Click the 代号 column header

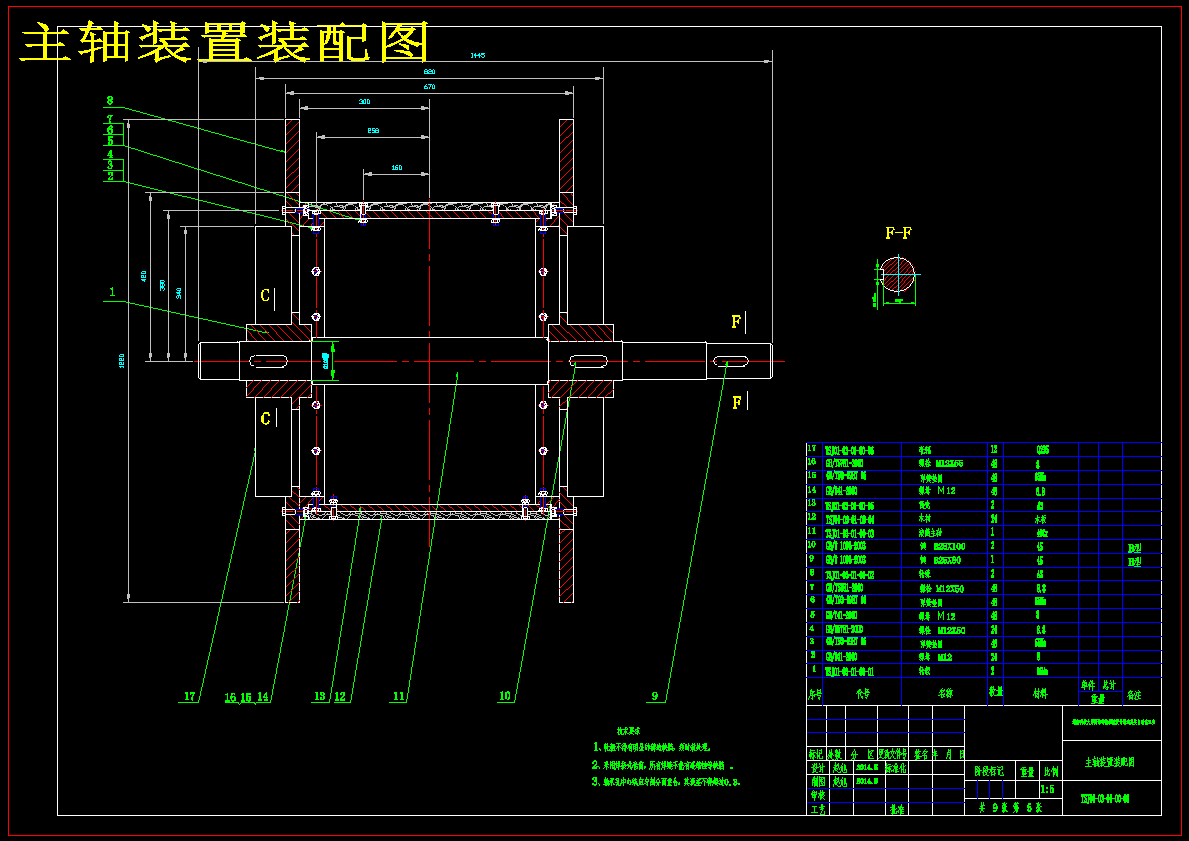[863, 694]
